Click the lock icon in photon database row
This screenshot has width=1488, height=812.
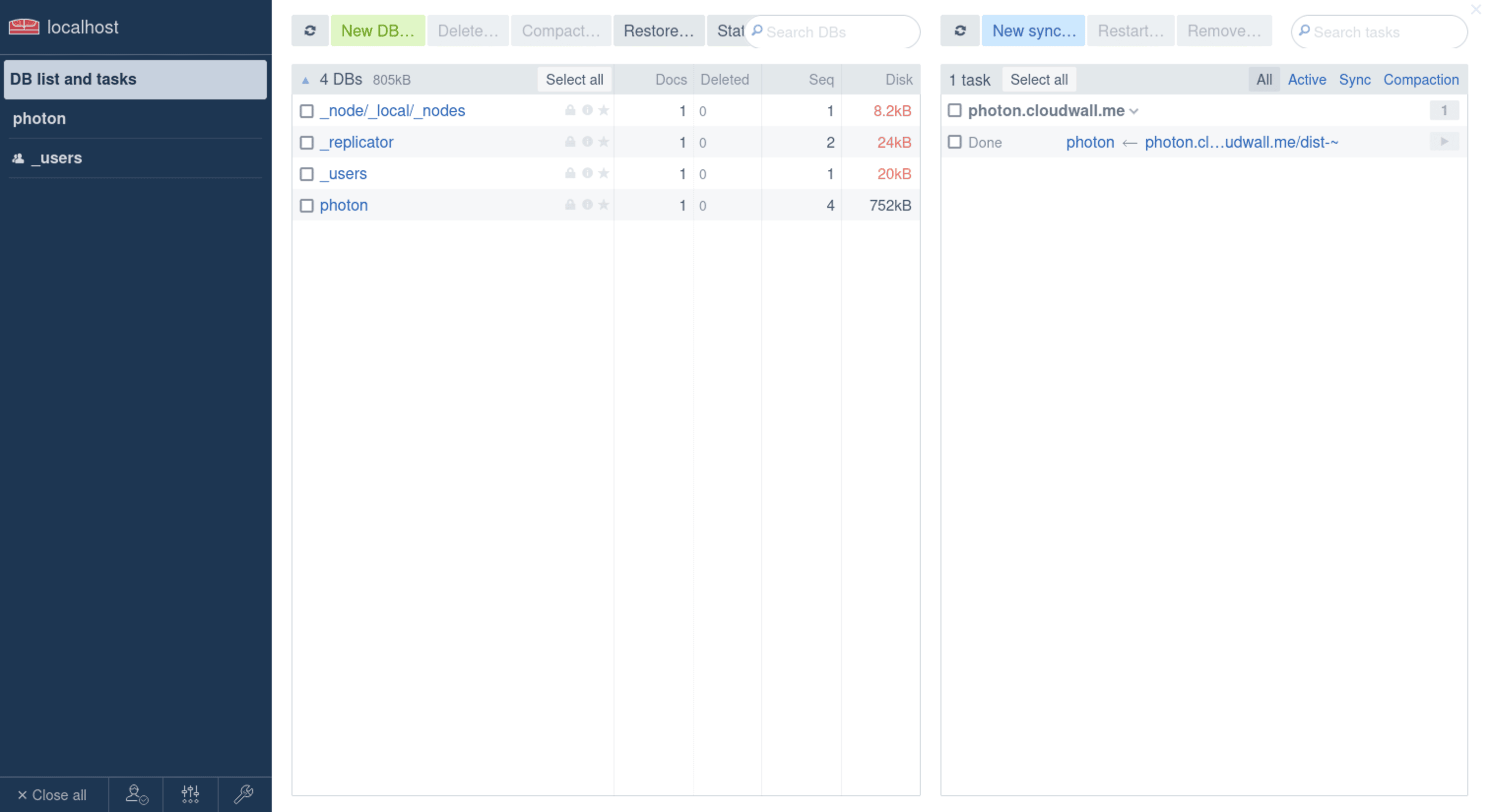(x=570, y=204)
